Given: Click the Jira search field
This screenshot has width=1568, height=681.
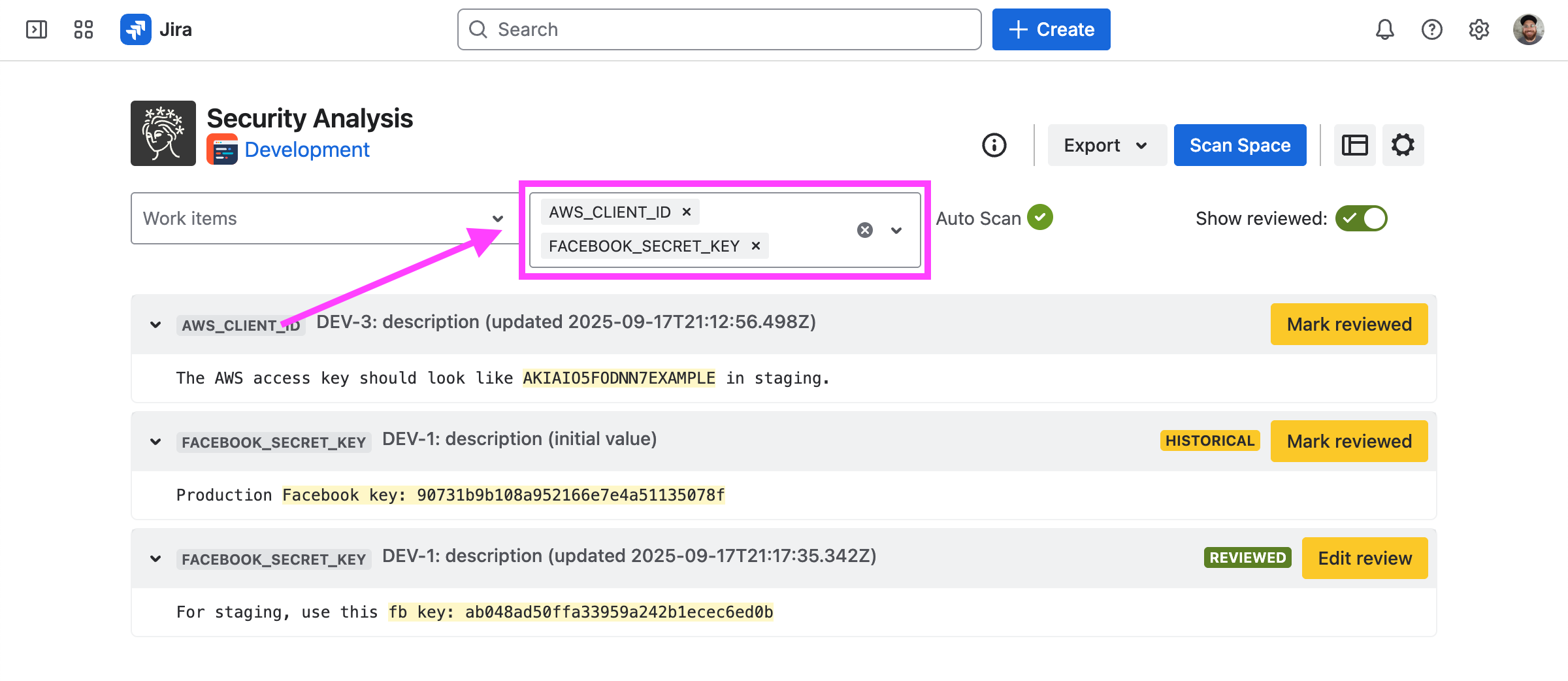Looking at the screenshot, I should pos(719,29).
